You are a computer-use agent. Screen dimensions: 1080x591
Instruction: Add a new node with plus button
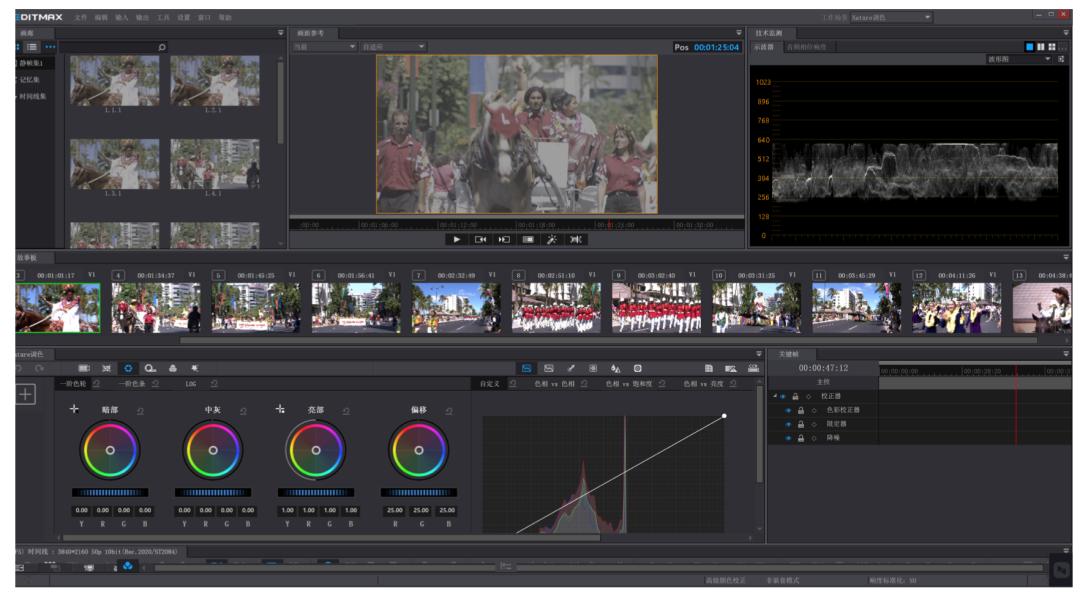[25, 394]
